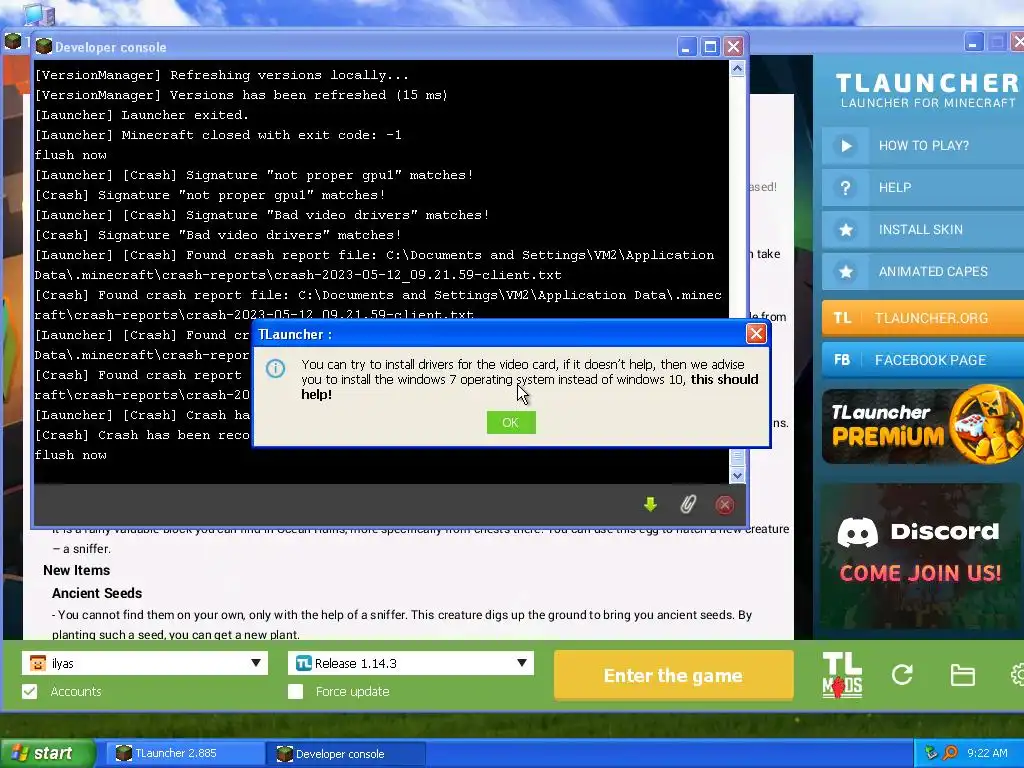Click the 9:22 AM clock
The image size is (1024, 768).
point(987,753)
